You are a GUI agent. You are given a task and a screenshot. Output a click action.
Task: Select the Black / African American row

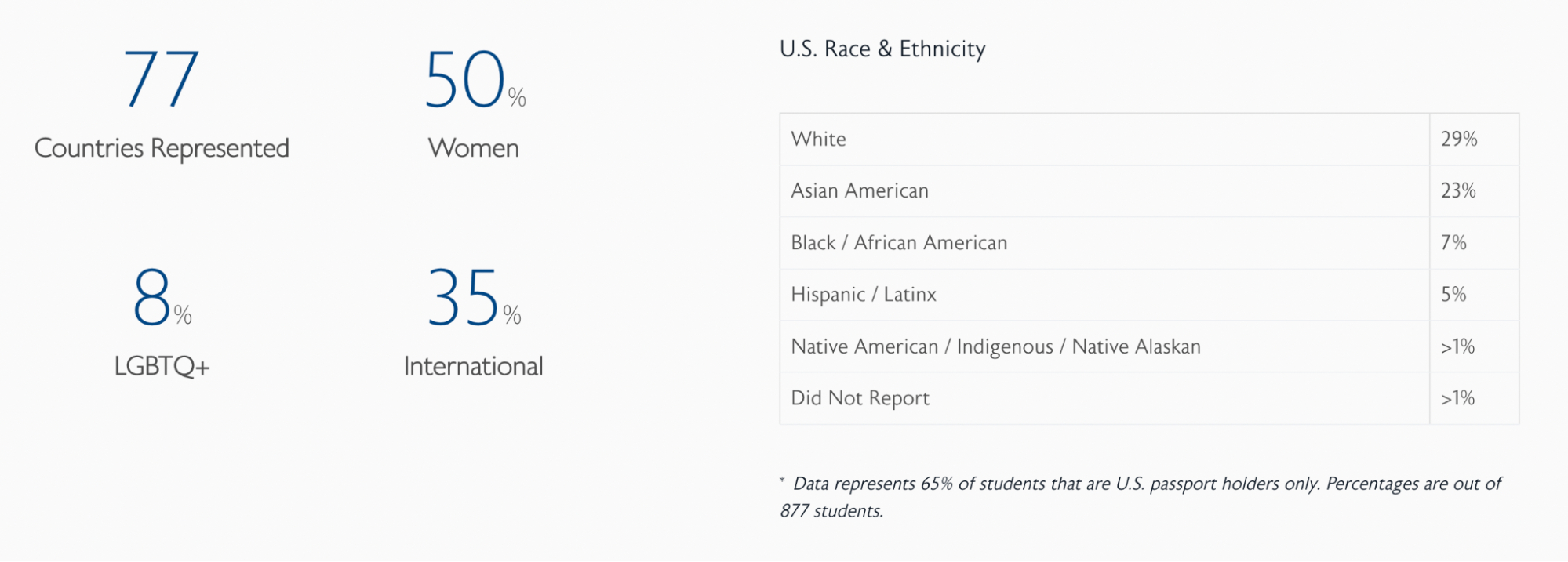pos(1149,243)
